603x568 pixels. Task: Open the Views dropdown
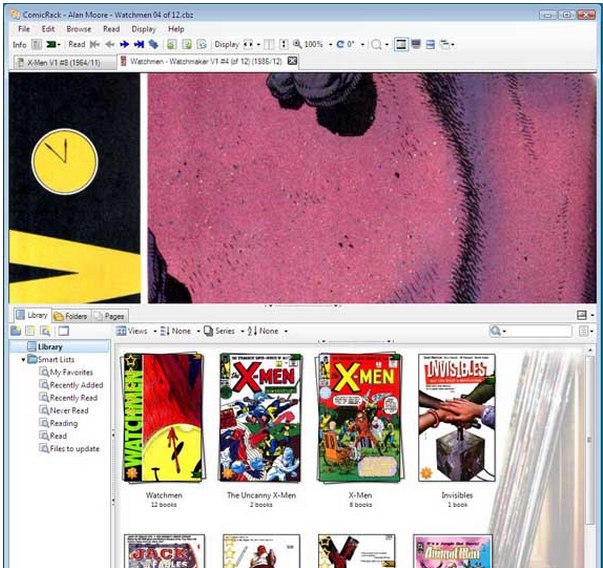[136, 331]
